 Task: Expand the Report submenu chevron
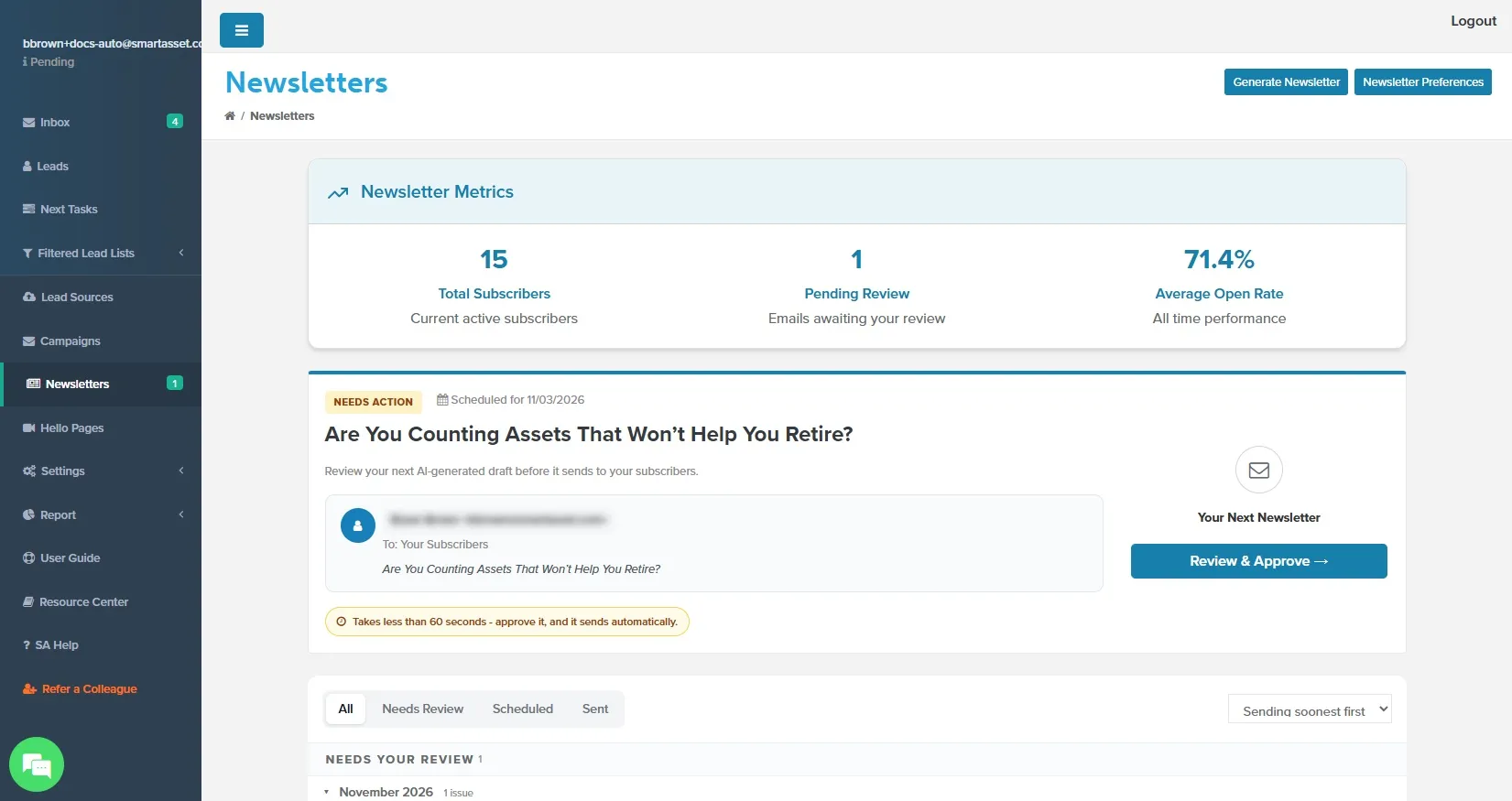coord(181,514)
